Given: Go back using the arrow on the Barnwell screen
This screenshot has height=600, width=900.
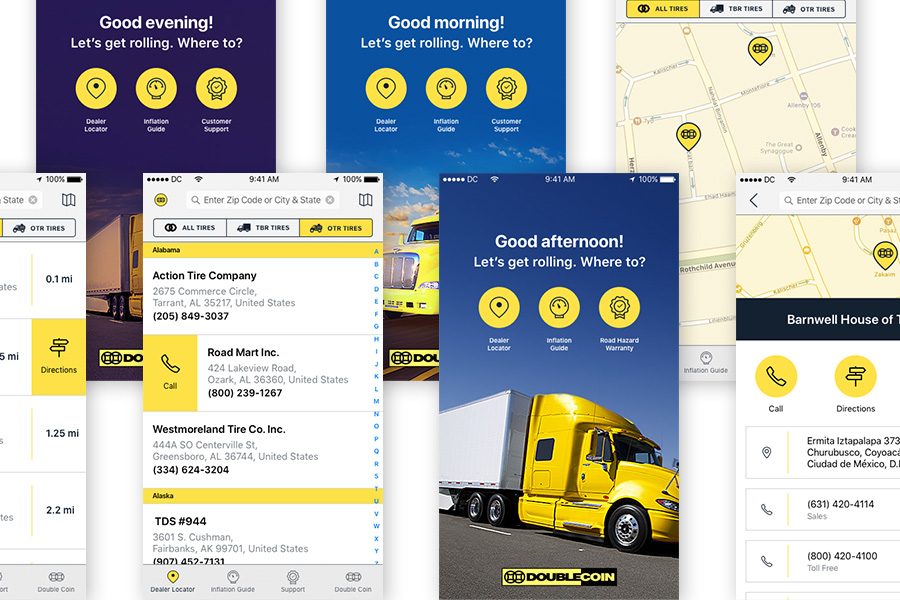Looking at the screenshot, I should [754, 200].
